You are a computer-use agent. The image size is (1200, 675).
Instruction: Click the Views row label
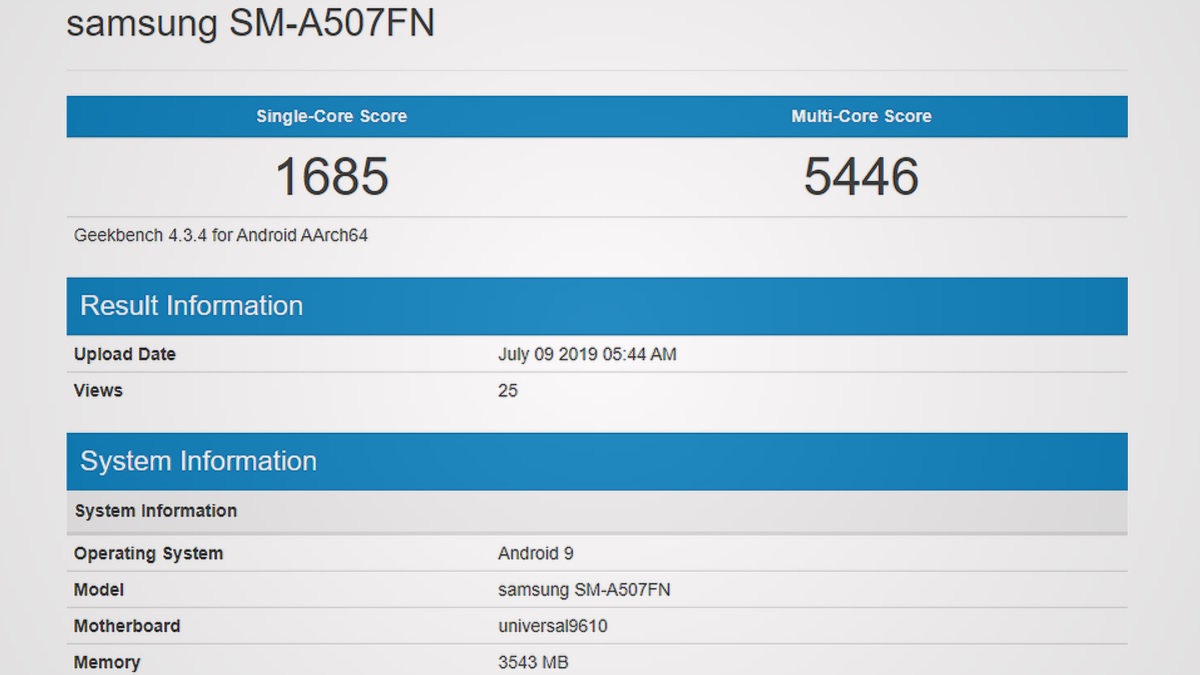pyautogui.click(x=98, y=390)
